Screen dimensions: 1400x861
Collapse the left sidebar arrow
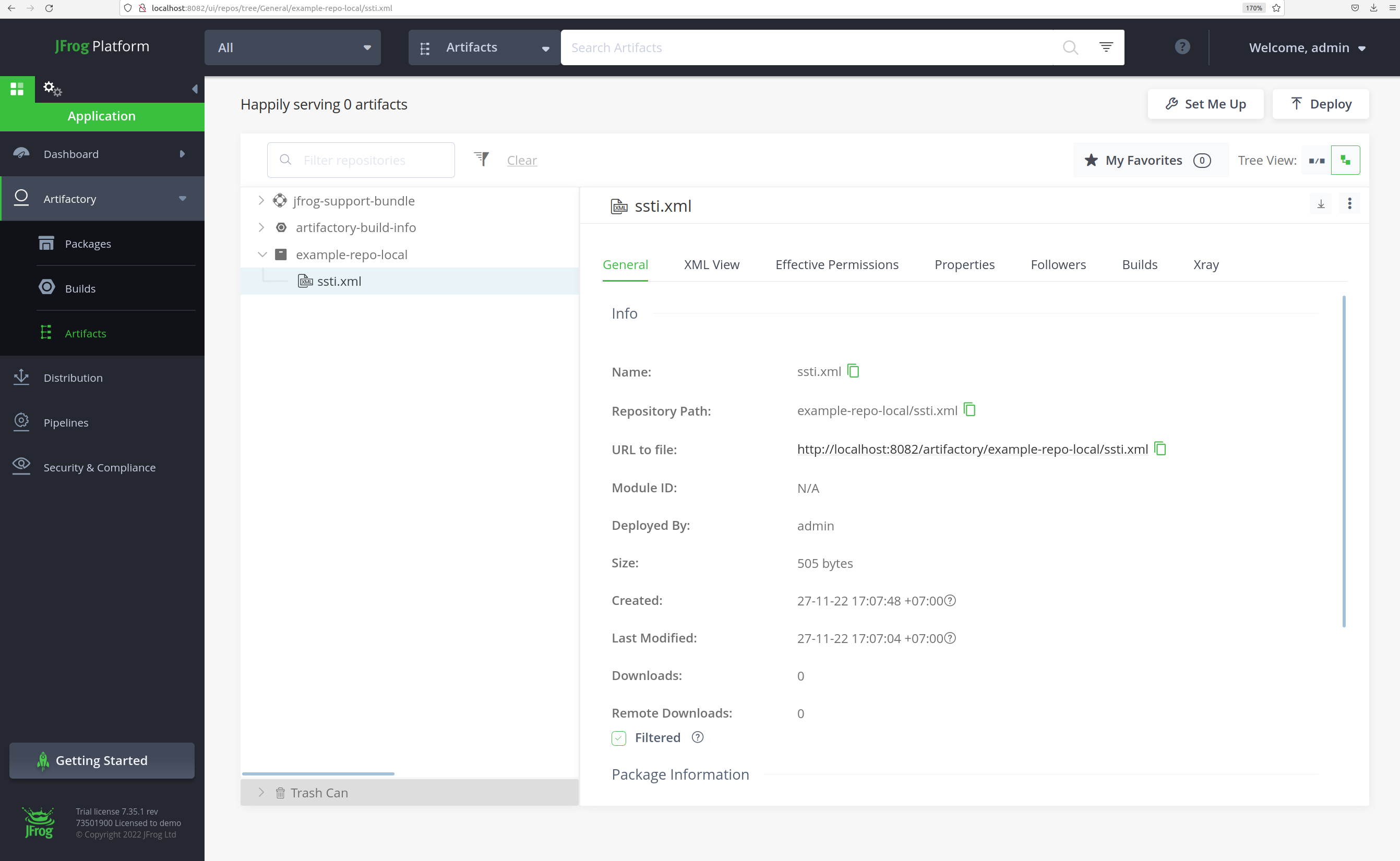point(194,89)
